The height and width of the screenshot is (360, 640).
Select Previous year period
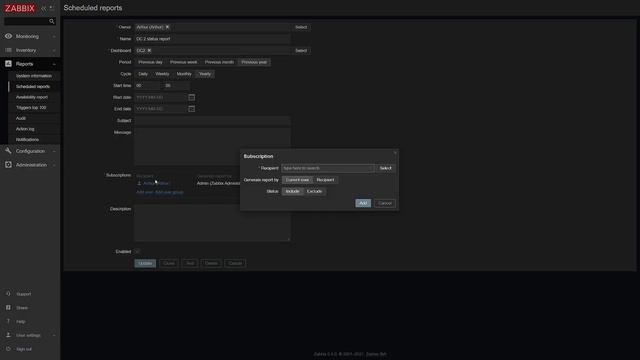point(254,62)
